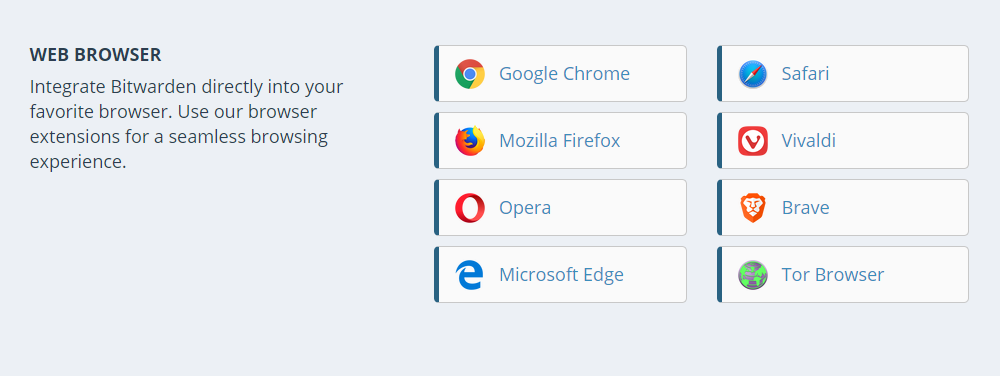Click the Safari compass icon

coord(753,74)
